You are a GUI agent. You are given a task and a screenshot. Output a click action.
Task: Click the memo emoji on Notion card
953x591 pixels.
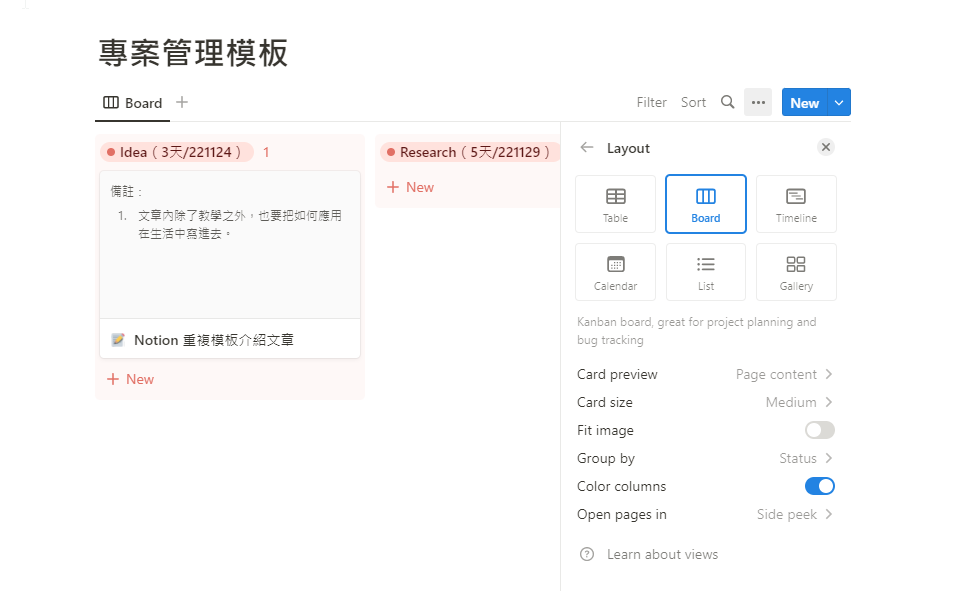coord(118,339)
